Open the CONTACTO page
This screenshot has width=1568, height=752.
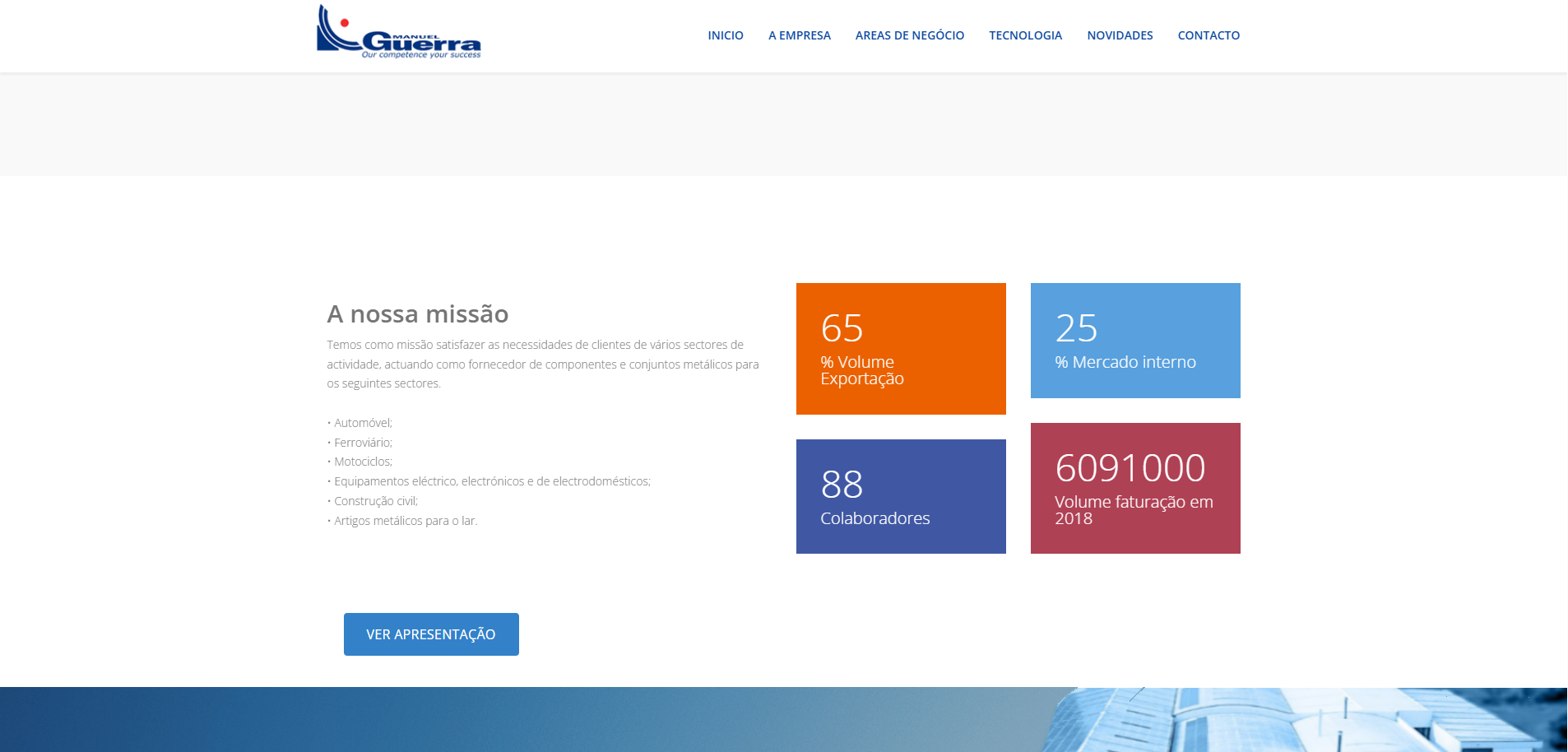pos(1208,35)
